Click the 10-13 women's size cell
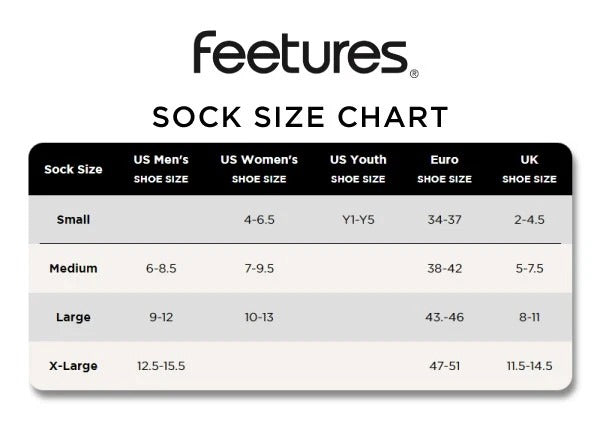Screen dimensions: 600x425 pos(259,317)
